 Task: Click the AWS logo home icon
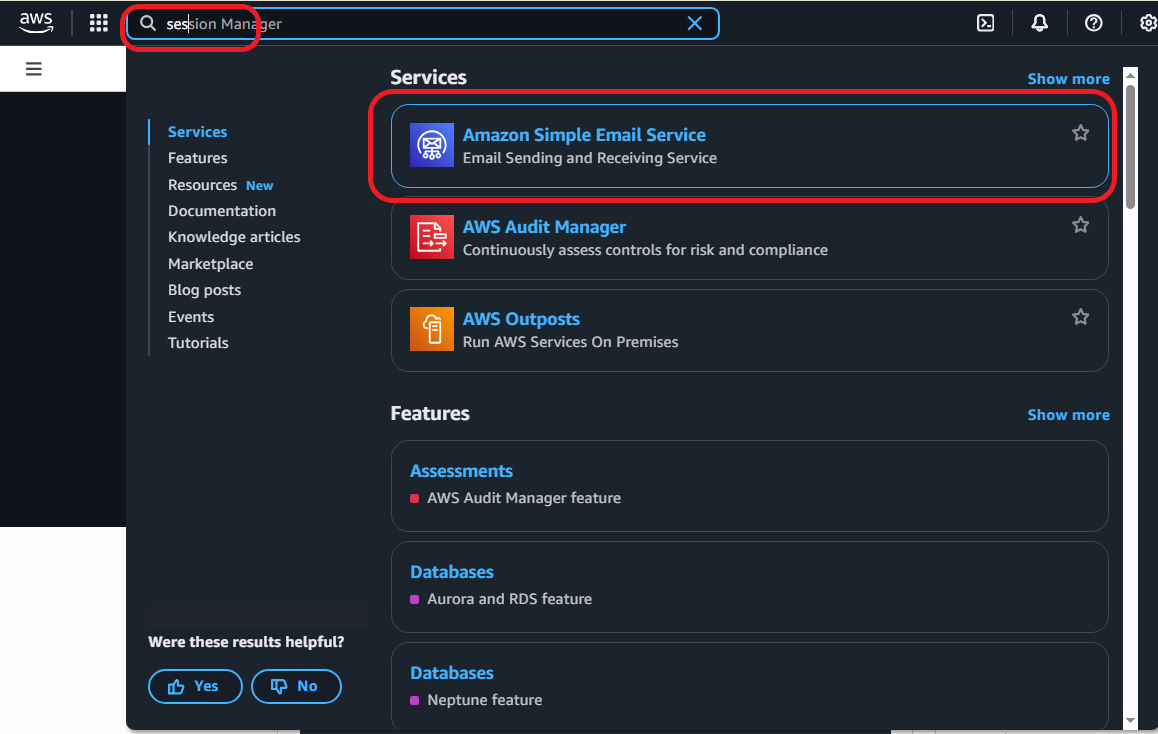point(36,23)
